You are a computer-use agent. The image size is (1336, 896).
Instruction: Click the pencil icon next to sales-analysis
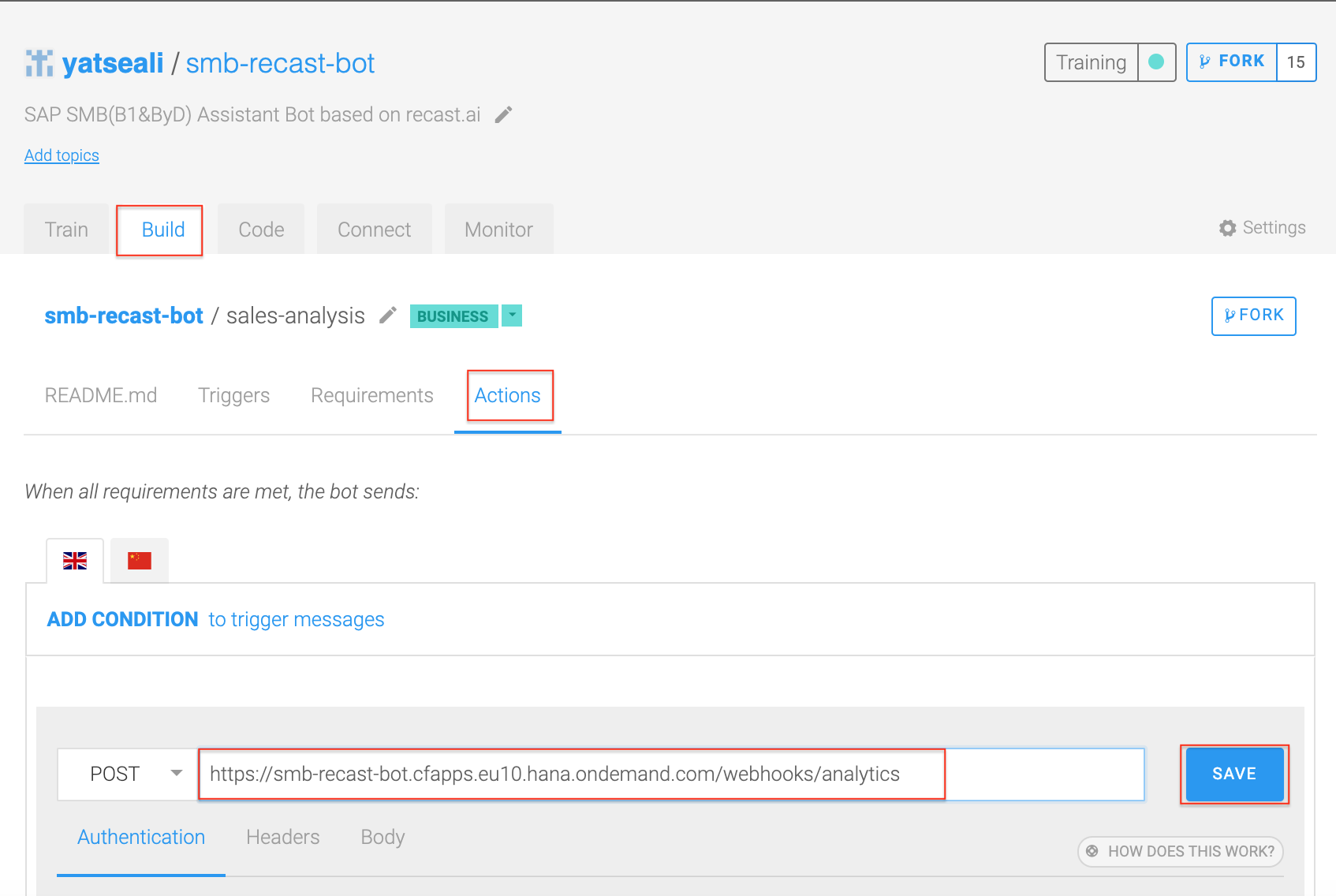point(387,315)
